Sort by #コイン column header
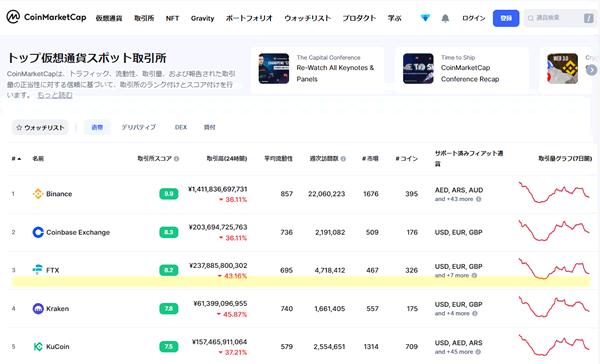 click(406, 158)
